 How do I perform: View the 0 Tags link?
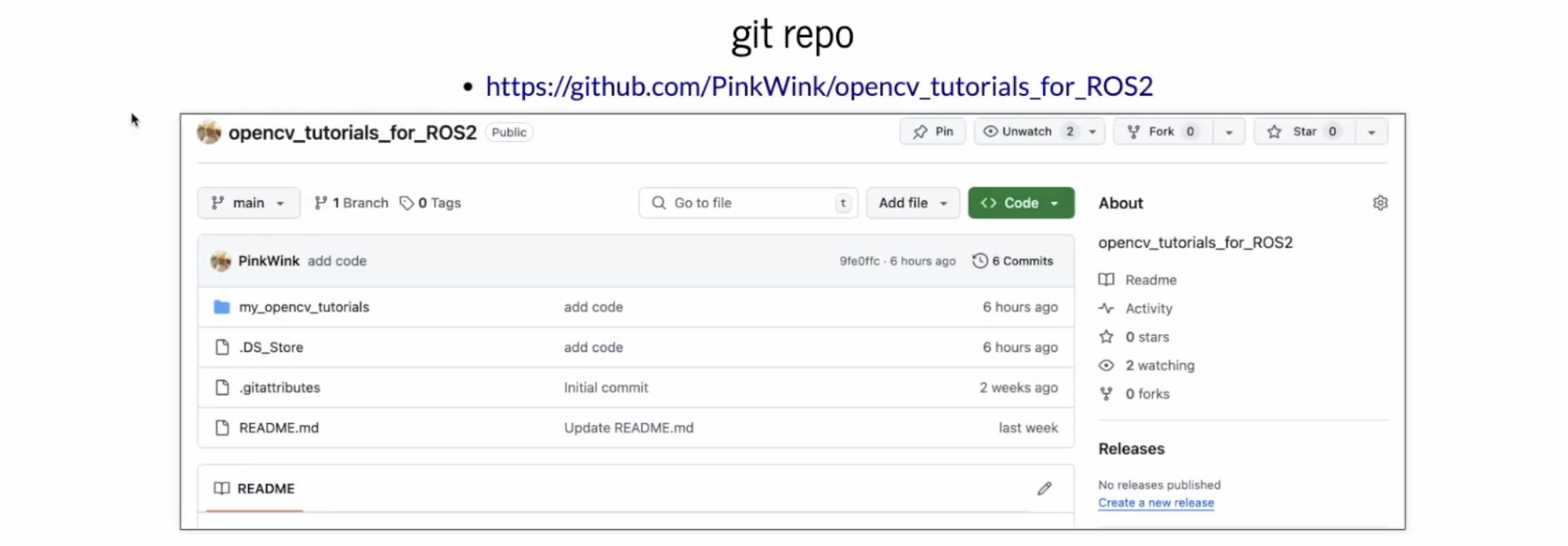coord(430,203)
